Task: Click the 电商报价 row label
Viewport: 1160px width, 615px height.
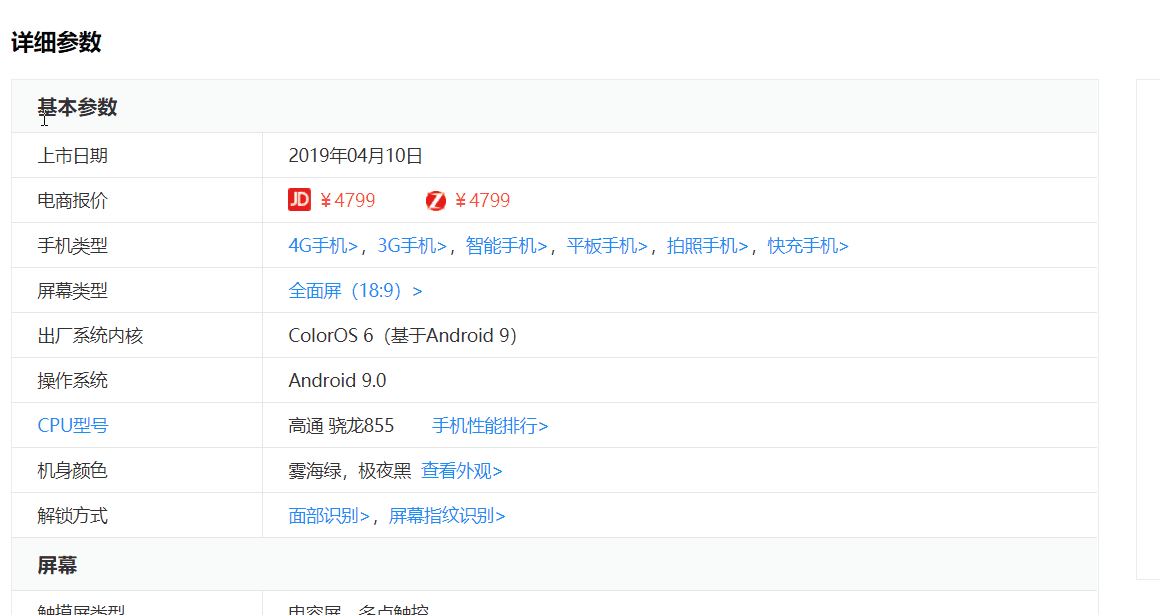Action: 72,201
